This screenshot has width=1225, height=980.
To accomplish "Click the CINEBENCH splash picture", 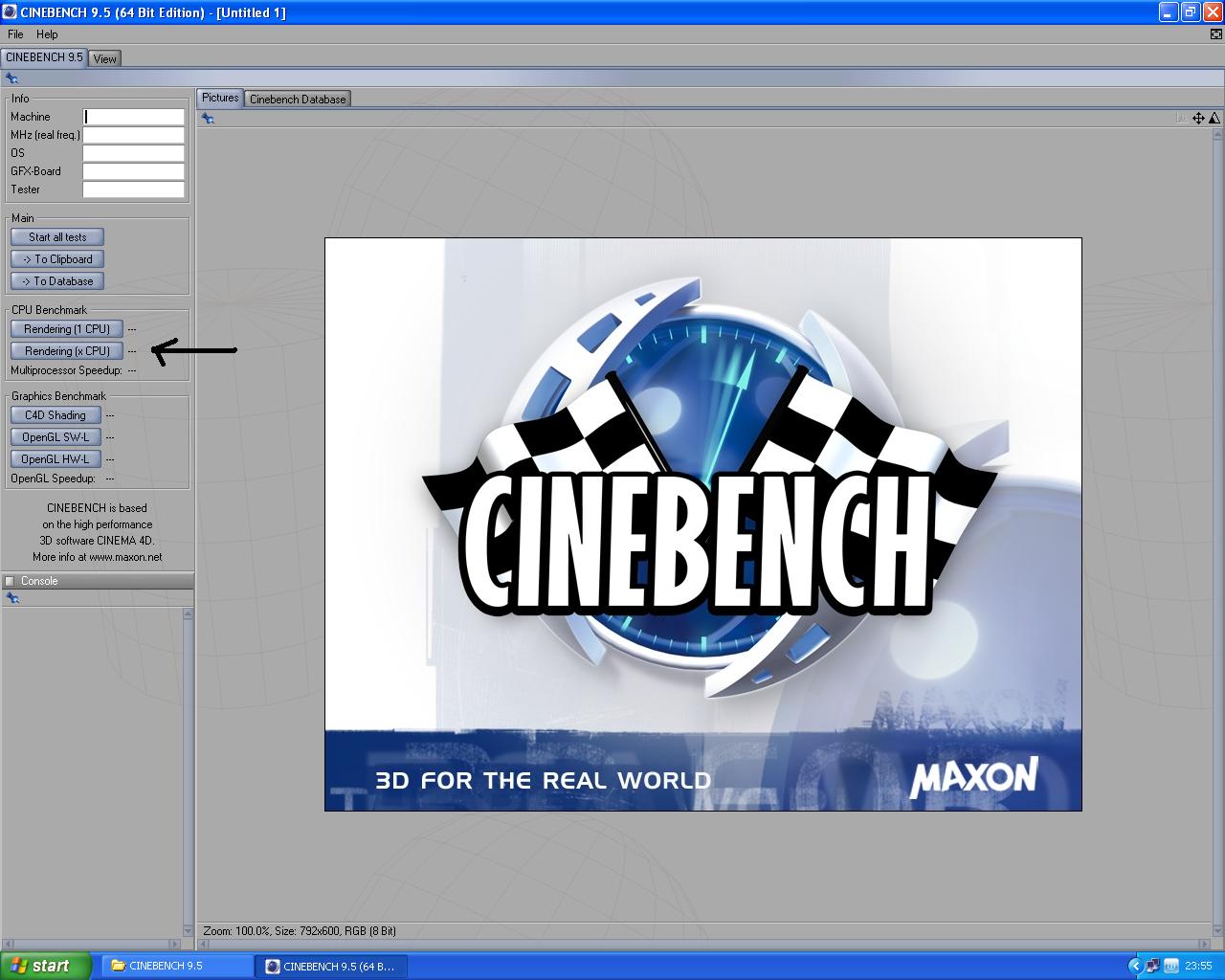I will tap(703, 524).
